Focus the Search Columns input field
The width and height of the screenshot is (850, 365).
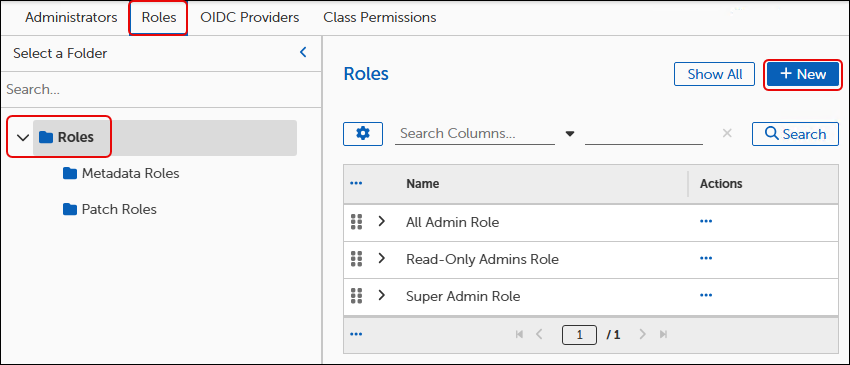[x=475, y=133]
